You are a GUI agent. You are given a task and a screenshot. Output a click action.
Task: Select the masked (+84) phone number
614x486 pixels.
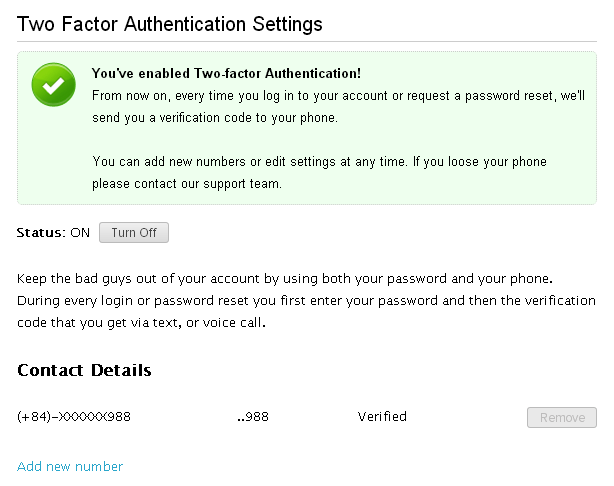(74, 417)
